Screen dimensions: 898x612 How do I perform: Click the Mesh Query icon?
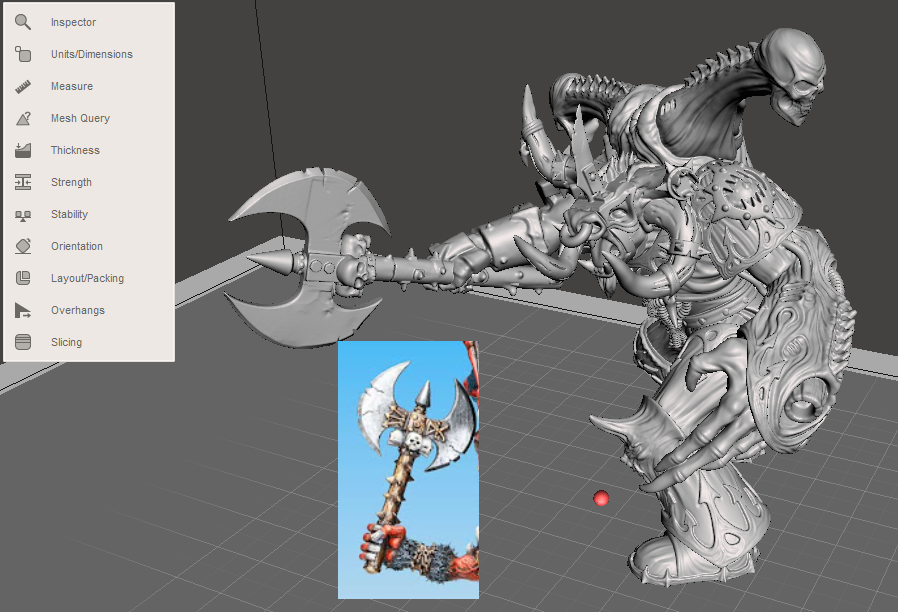tap(23, 119)
